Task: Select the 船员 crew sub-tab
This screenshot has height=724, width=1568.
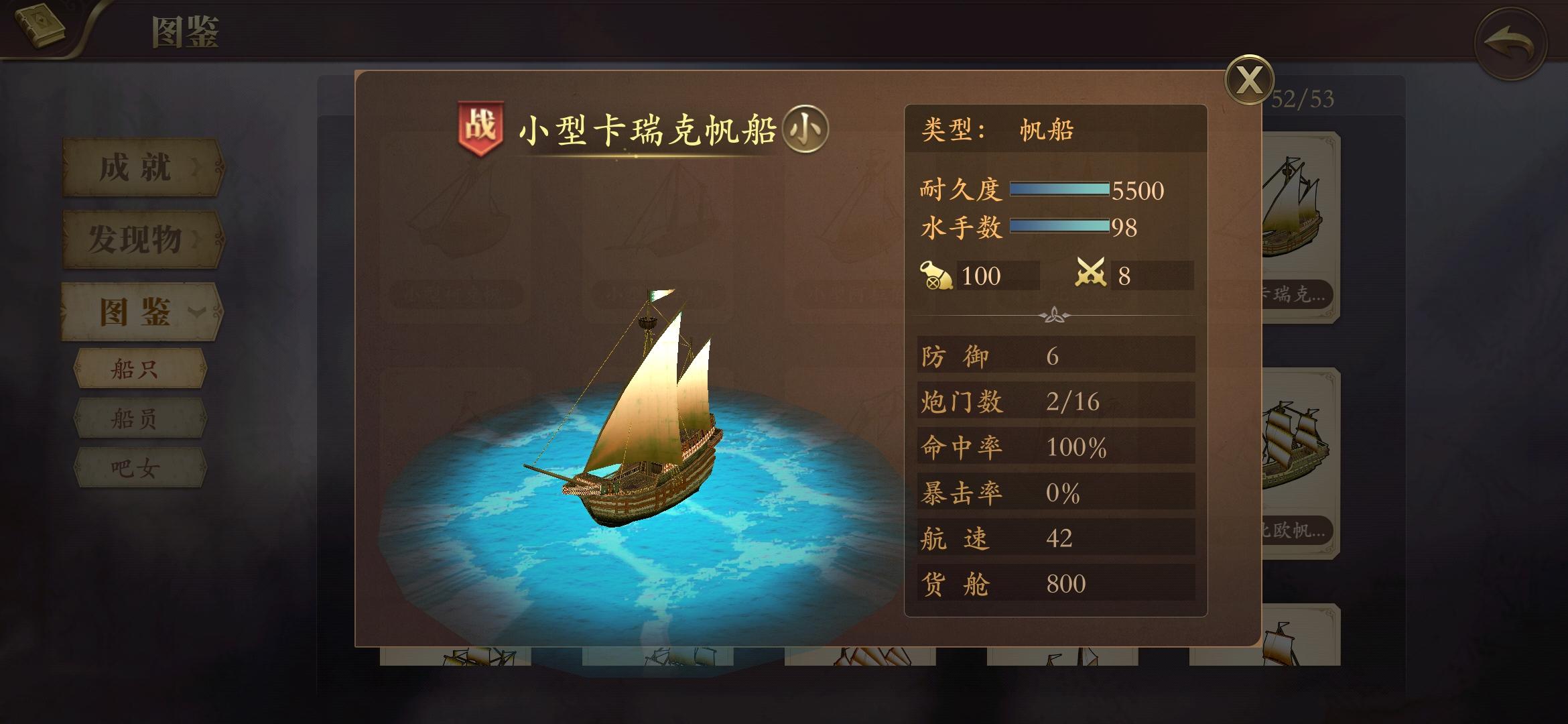Action: pos(139,418)
